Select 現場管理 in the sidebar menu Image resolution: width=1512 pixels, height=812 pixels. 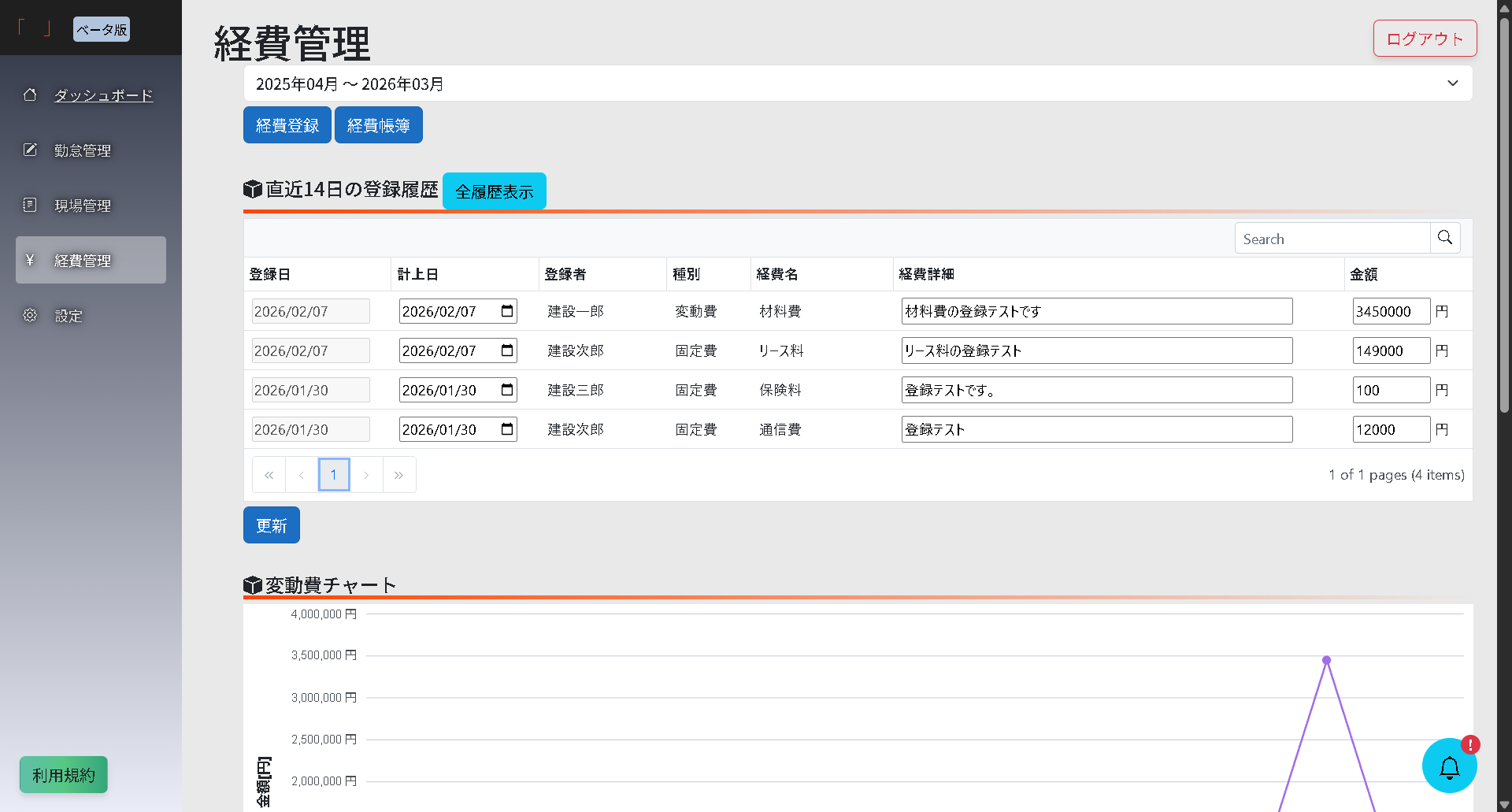83,205
